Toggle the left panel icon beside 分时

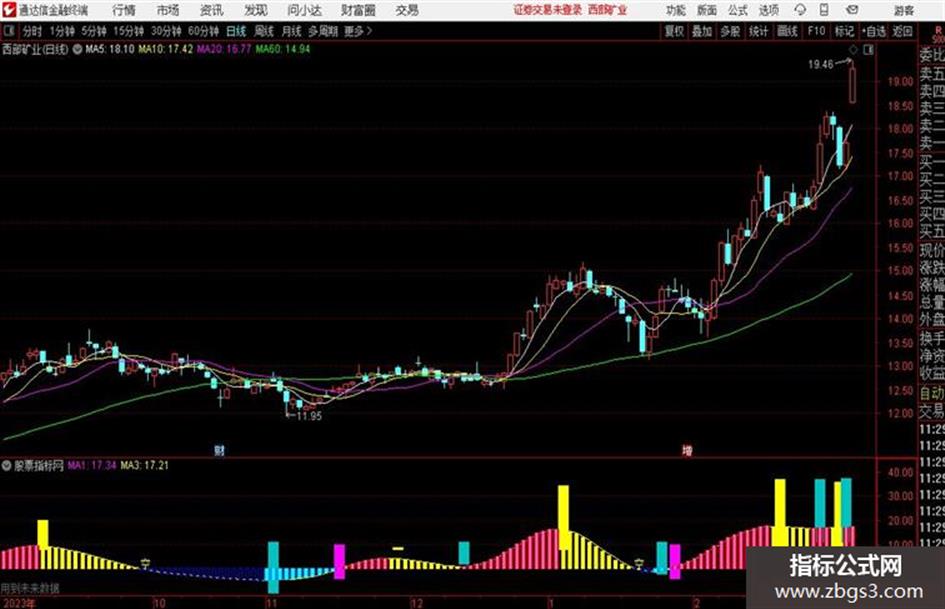(x=9, y=31)
